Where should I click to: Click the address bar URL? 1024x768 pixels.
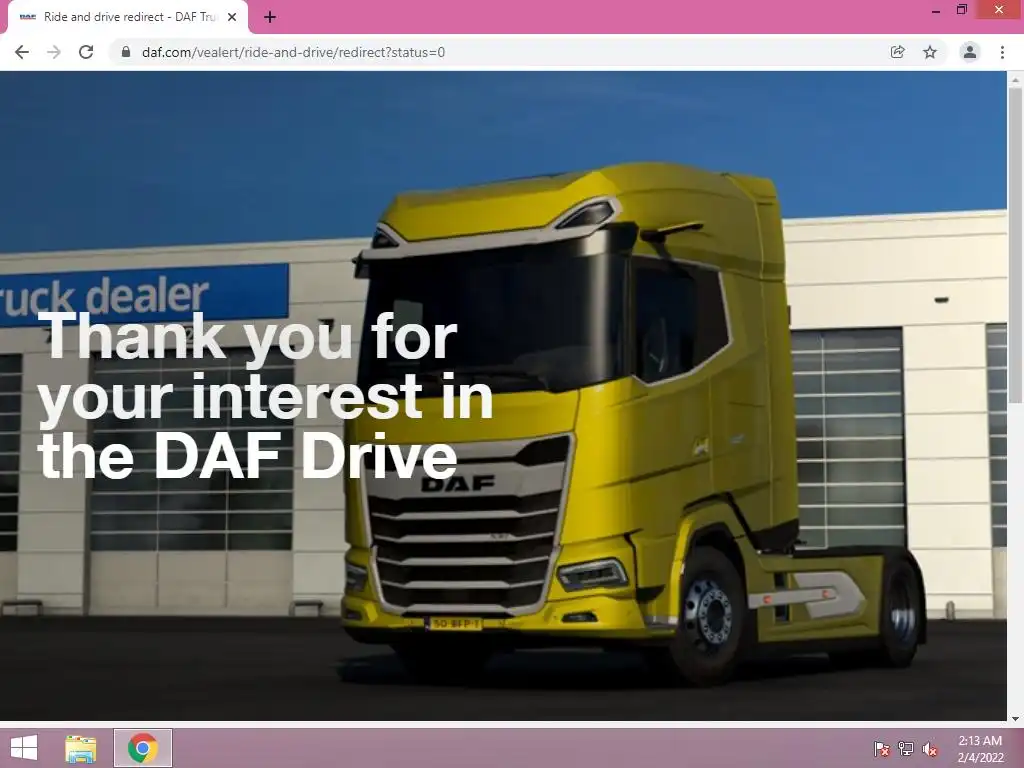(293, 52)
